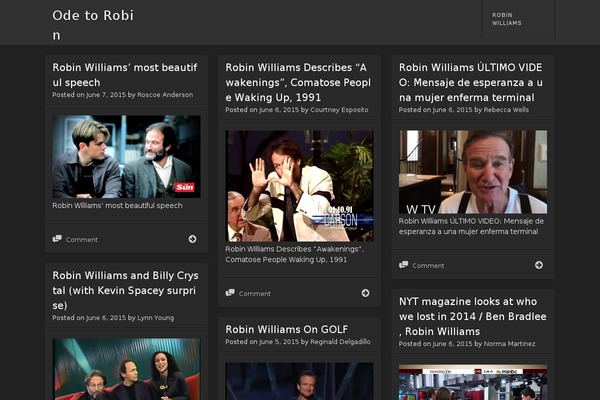Open the ROBIN WILLIAMS menu item

click(507, 19)
